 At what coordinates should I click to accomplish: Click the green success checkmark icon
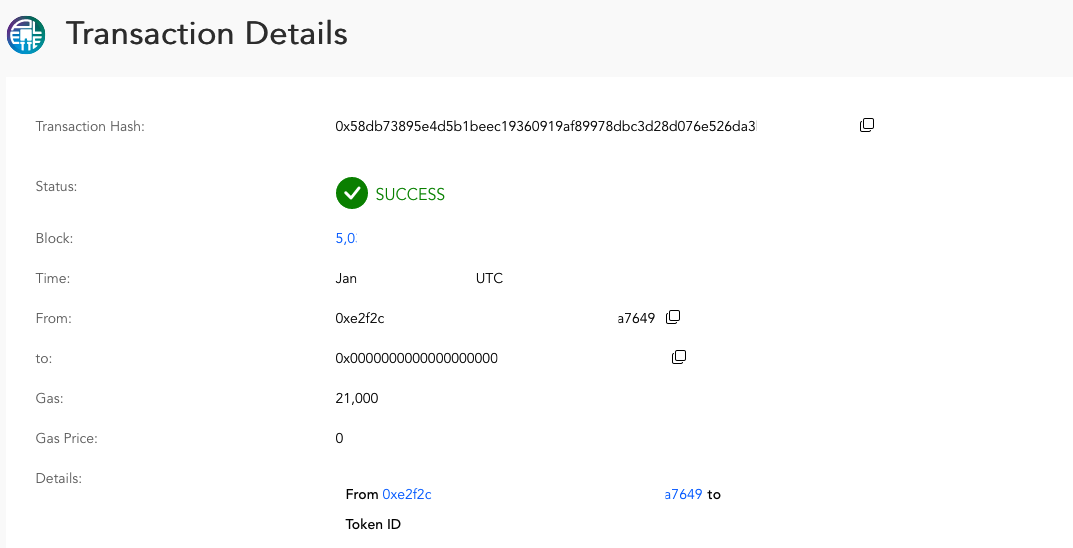coord(352,194)
